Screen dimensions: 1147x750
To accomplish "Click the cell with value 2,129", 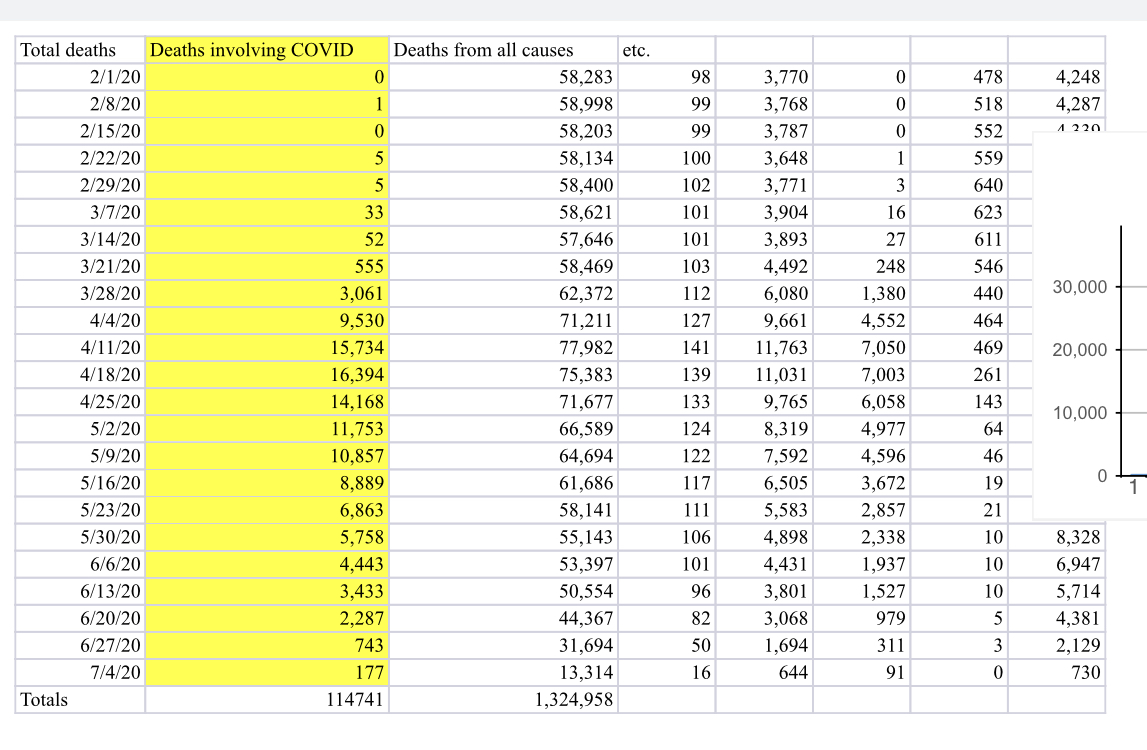I will pyautogui.click(x=1056, y=645).
